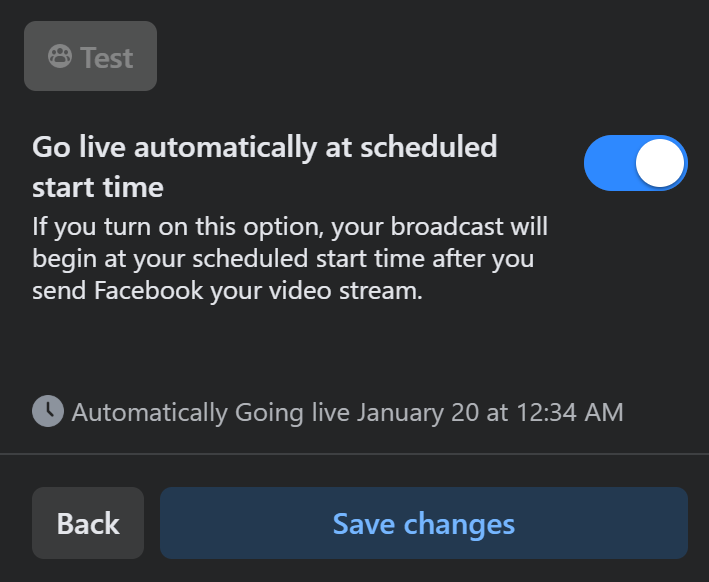Click the word 'Facebook' in the description
This screenshot has height=582, width=709.
coord(149,290)
